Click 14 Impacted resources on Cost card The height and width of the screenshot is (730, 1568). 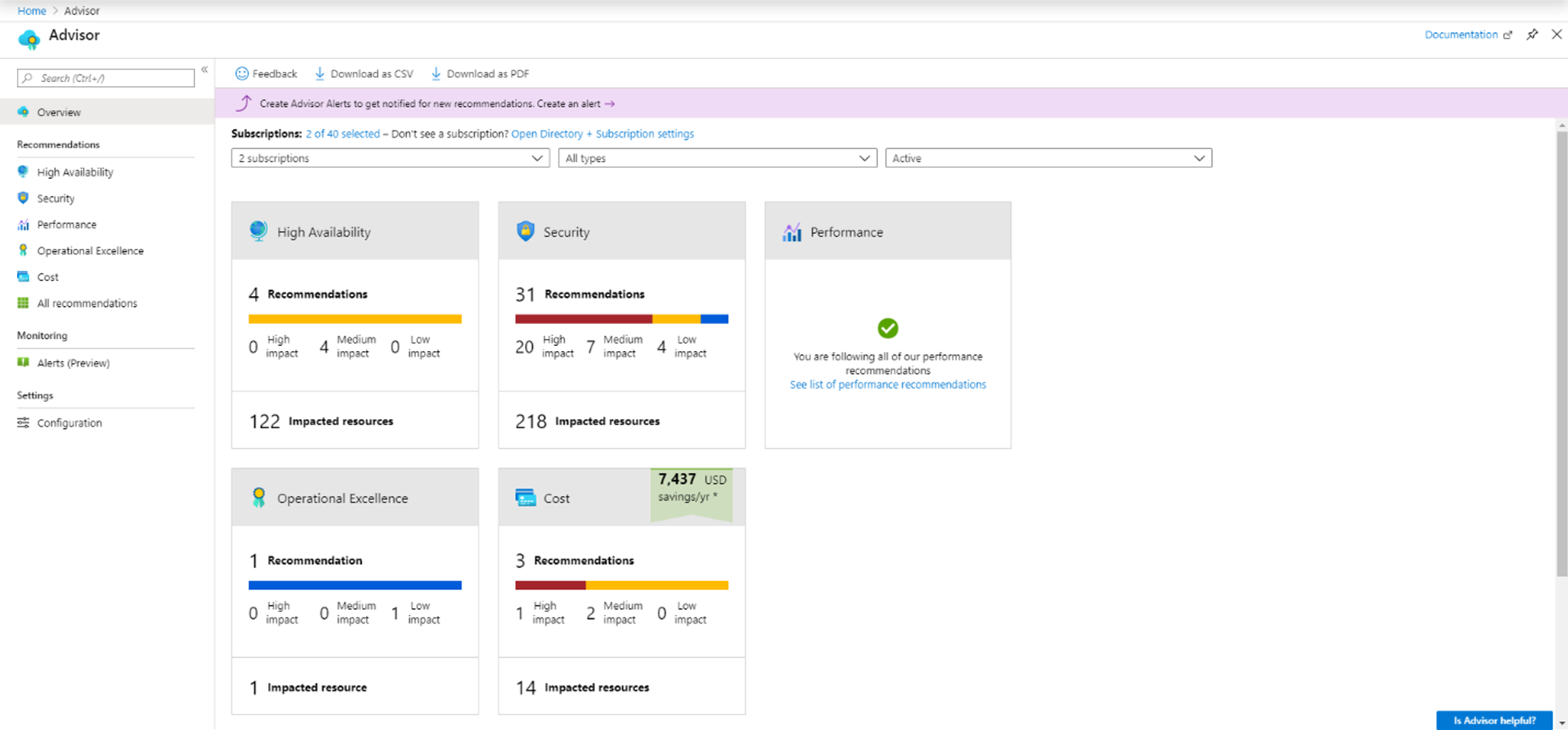pyautogui.click(x=582, y=687)
